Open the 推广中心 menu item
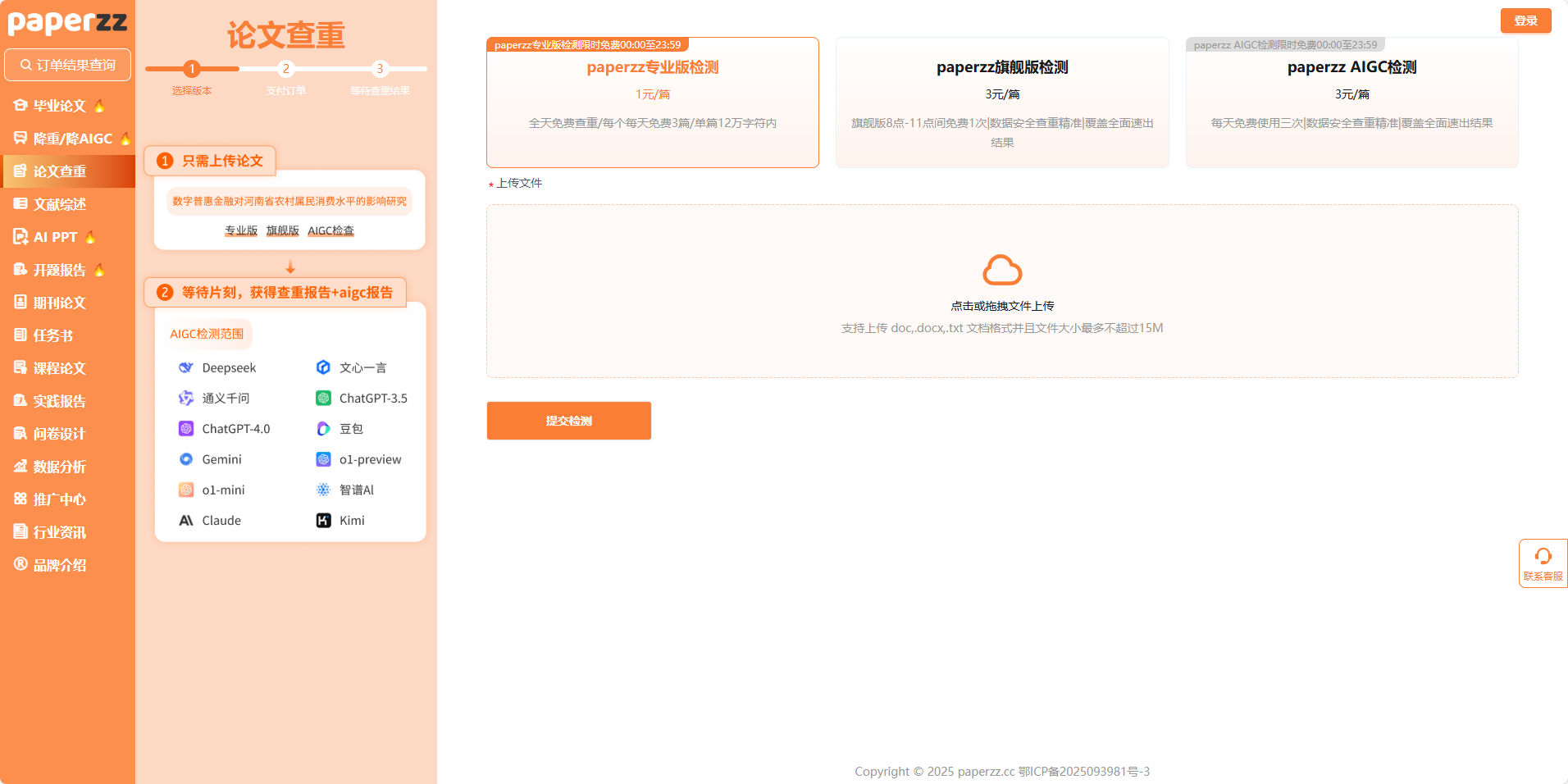This screenshot has height=784, width=1568. click(x=57, y=499)
